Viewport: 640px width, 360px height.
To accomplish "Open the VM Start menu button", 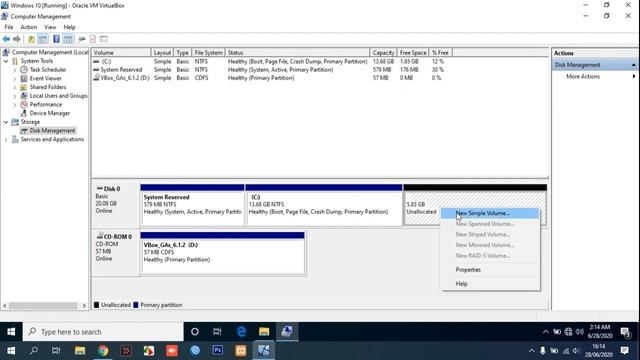I will 11,331.
